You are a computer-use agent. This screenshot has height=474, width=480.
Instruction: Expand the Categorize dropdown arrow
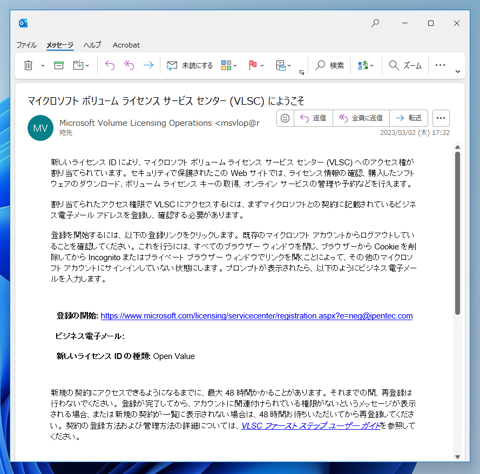click(x=235, y=66)
